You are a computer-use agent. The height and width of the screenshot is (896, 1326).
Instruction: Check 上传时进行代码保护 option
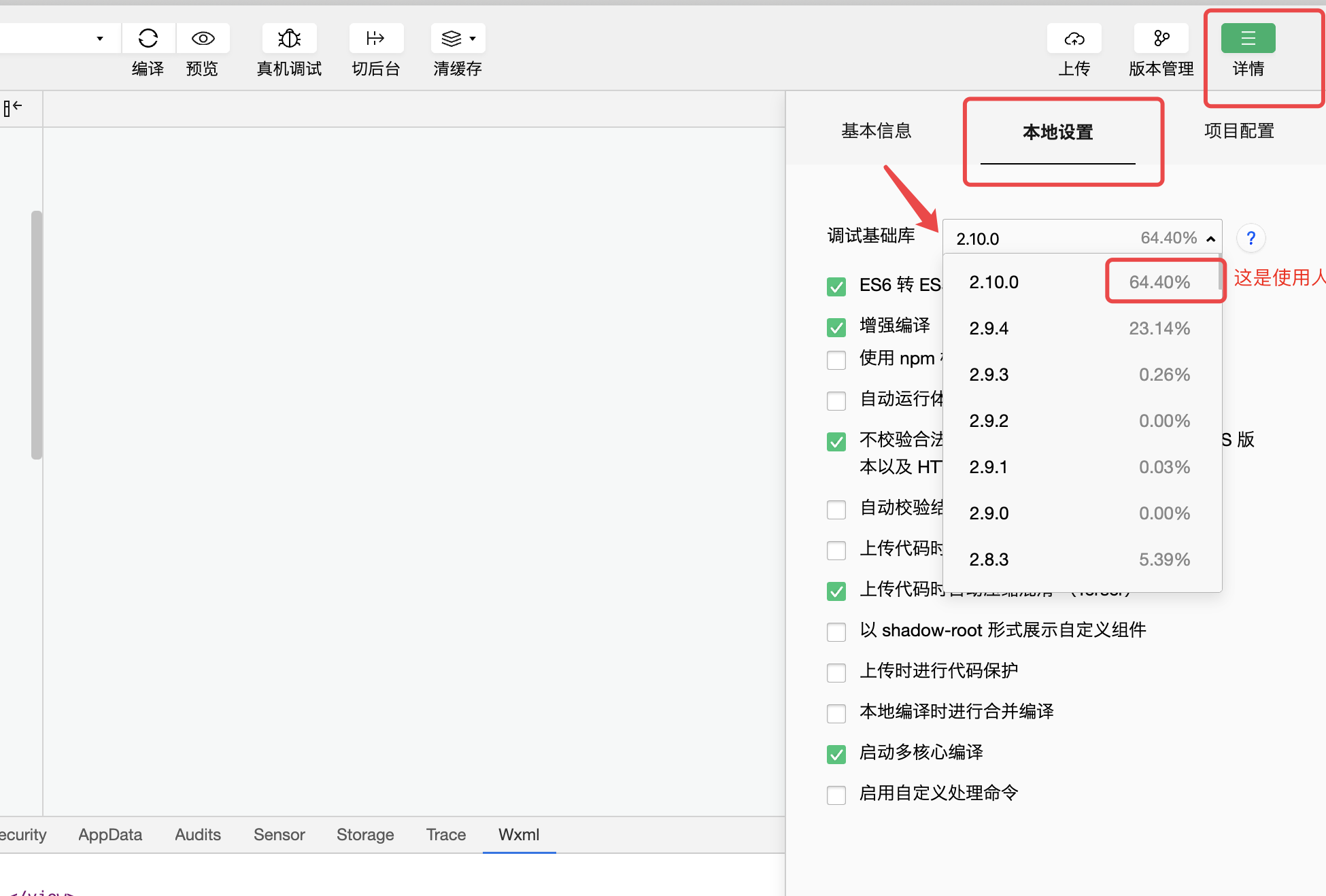[x=836, y=672]
